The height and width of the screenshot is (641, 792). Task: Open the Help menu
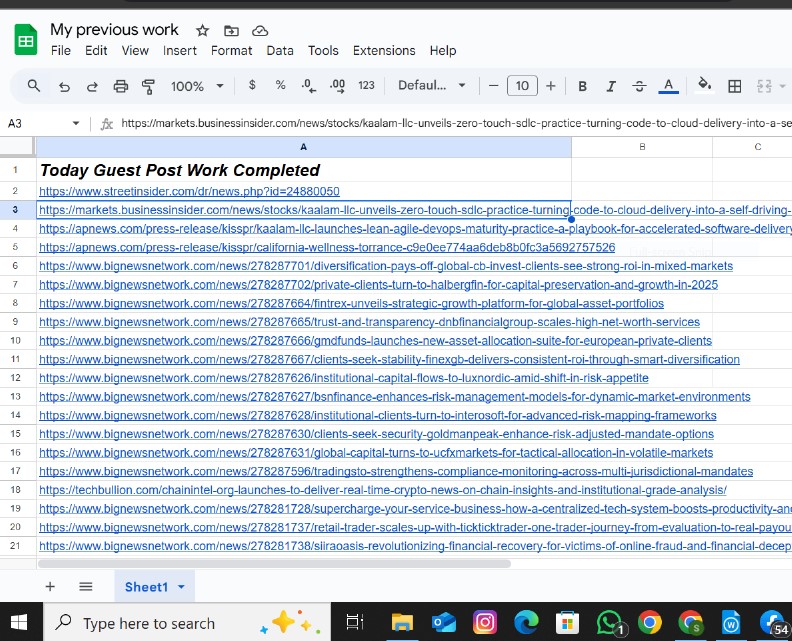(443, 51)
